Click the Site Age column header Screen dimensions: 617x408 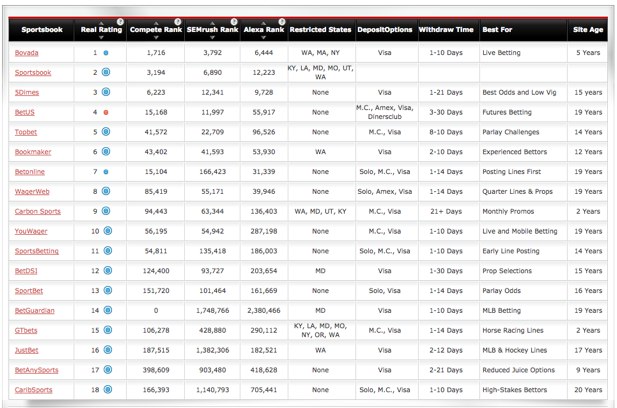coord(588,30)
